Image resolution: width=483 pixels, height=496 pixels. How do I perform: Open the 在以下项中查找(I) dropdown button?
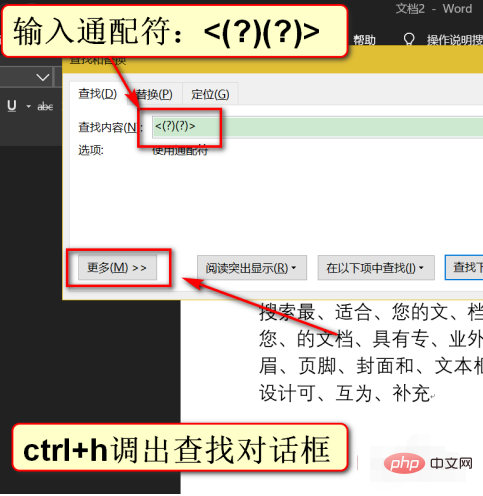[x=376, y=268]
